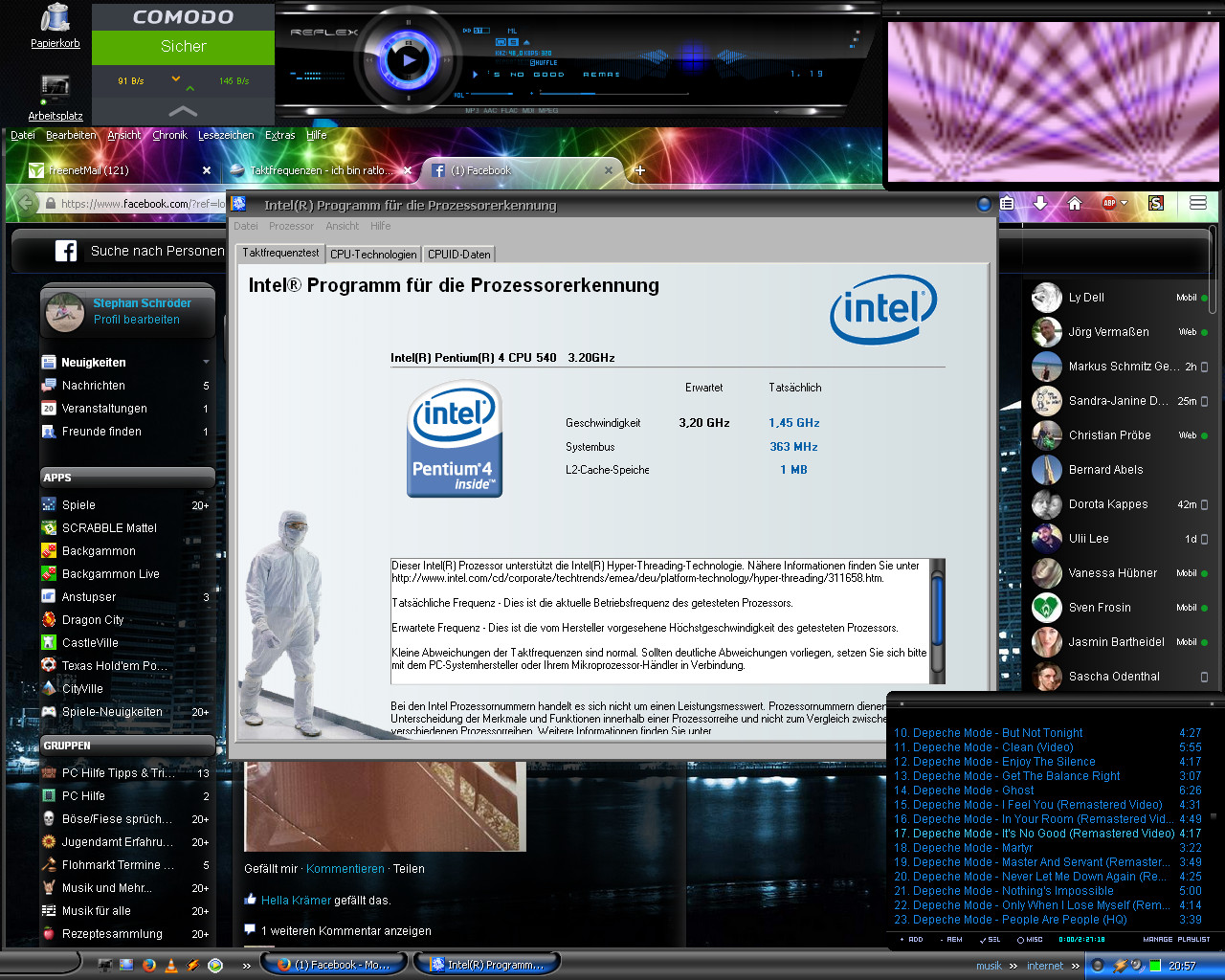Click the SCRABBLE Mattel app icon
The height and width of the screenshot is (980, 1225).
point(49,528)
